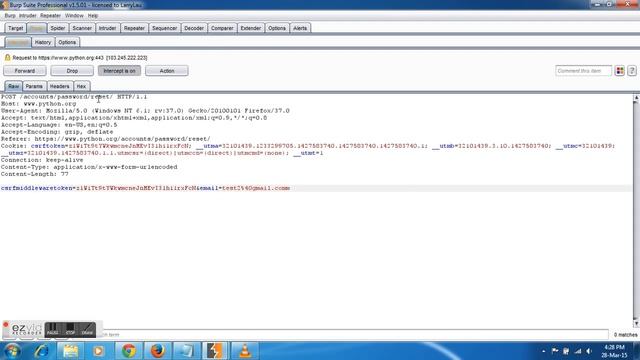Select the Intercept sub-tab
This screenshot has height=360, width=640.
tap(18, 42)
